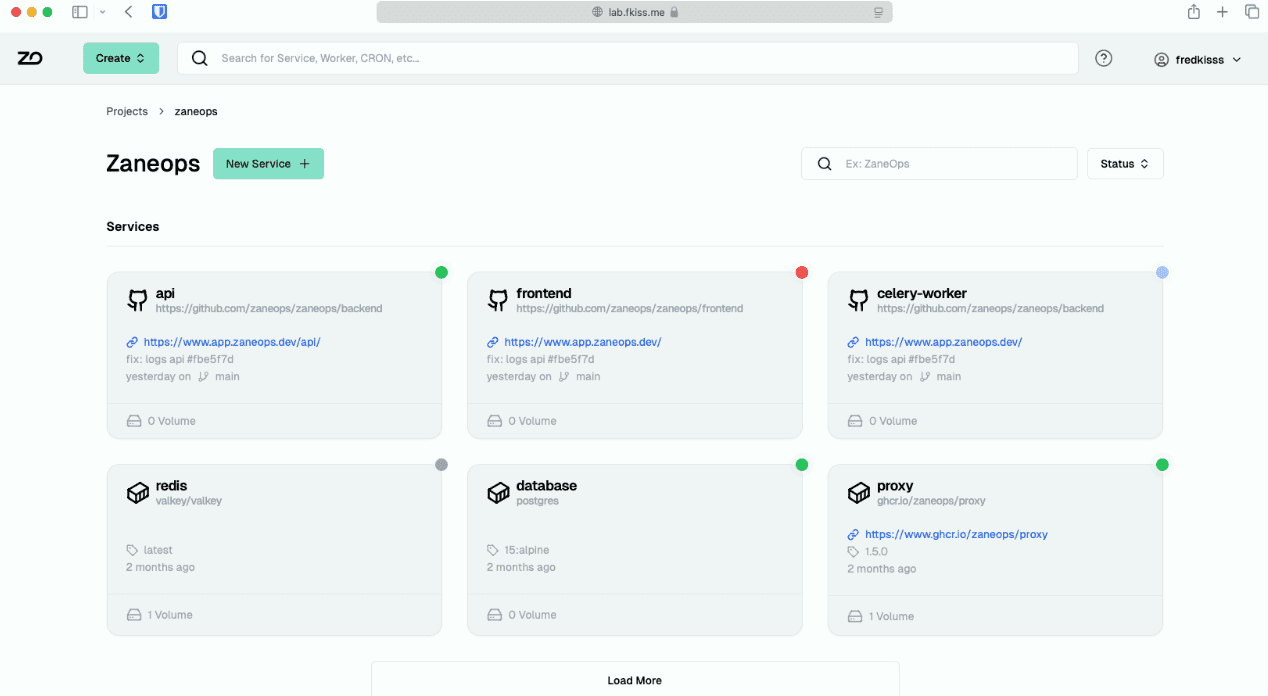1268x696 pixels.
Task: Click the tag icon beside 15:alpine
Action: pos(493,550)
